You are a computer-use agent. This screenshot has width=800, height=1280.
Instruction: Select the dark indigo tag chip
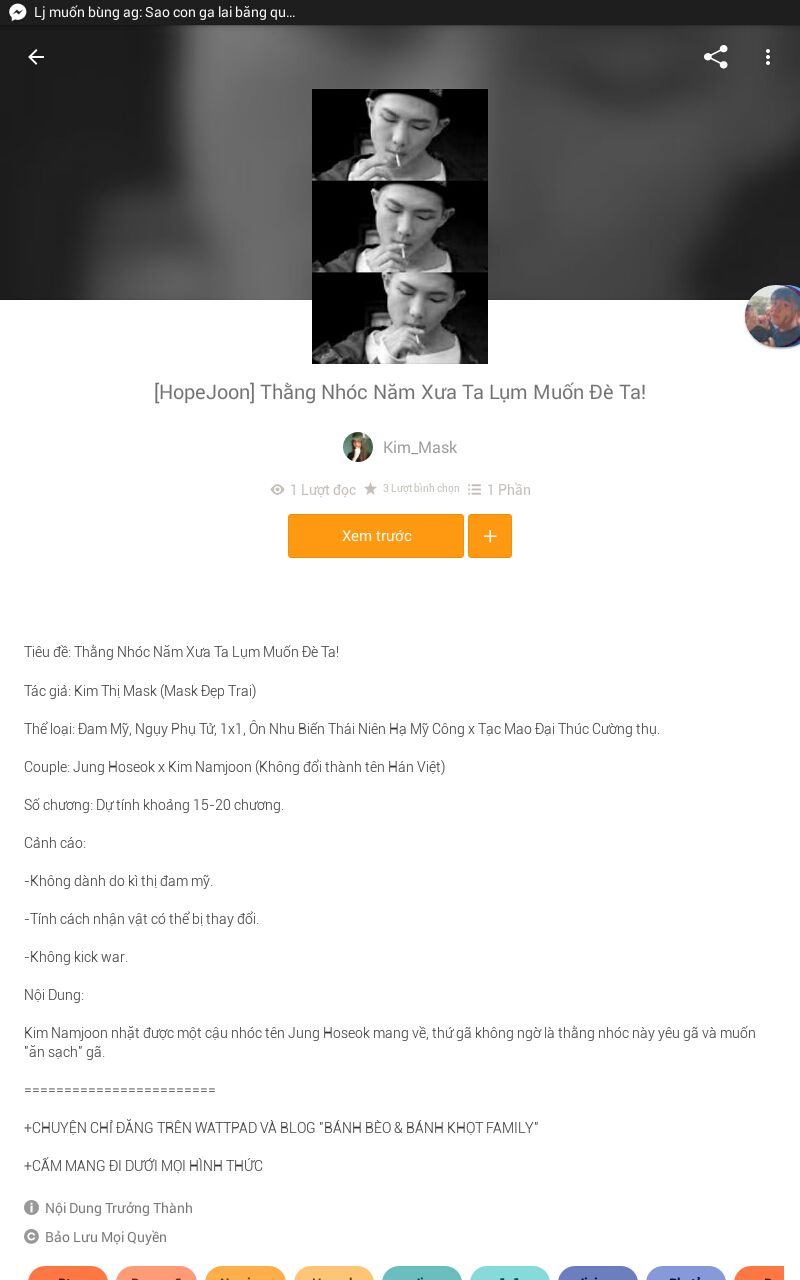598,1273
